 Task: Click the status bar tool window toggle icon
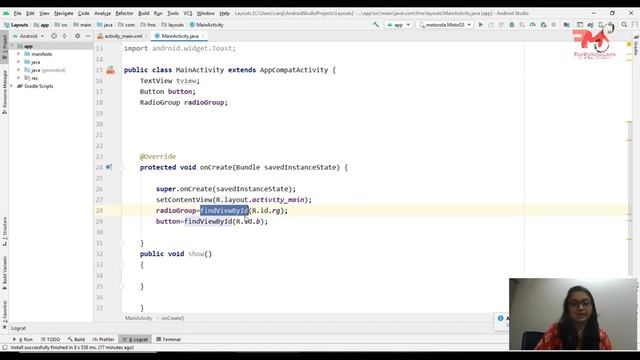coord(4,348)
